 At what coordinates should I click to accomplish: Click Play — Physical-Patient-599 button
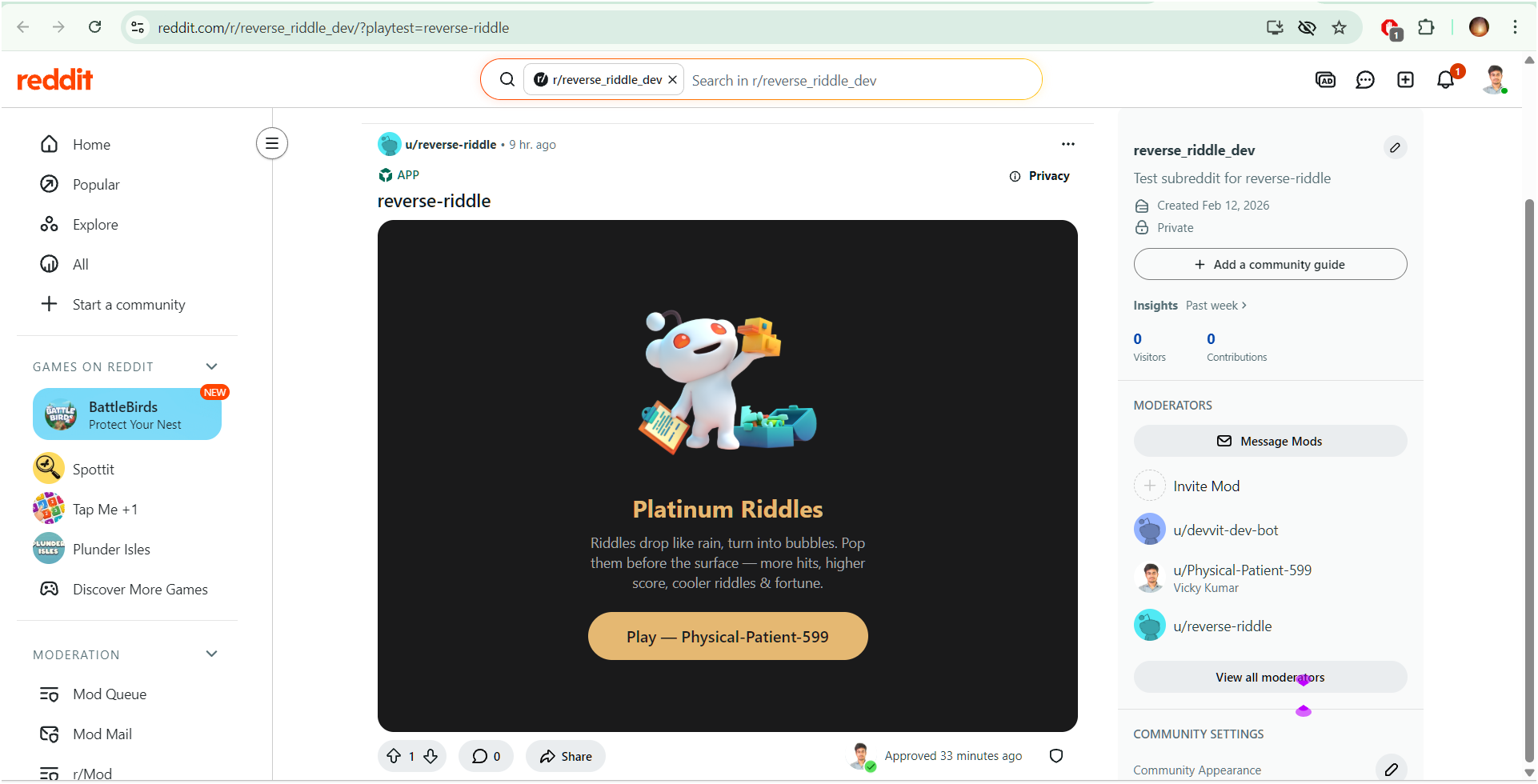click(x=727, y=636)
